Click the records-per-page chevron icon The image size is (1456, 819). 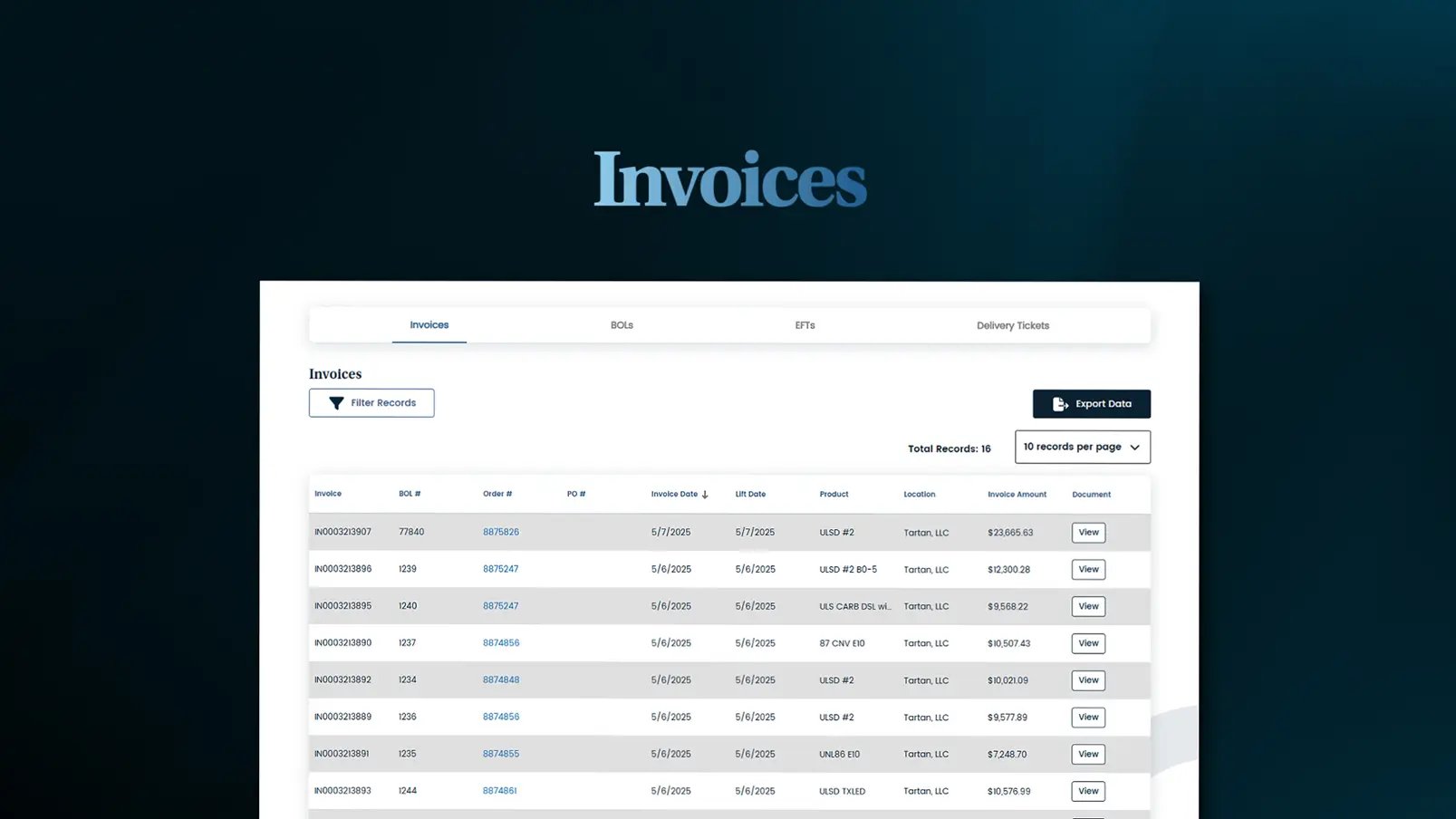(1134, 447)
